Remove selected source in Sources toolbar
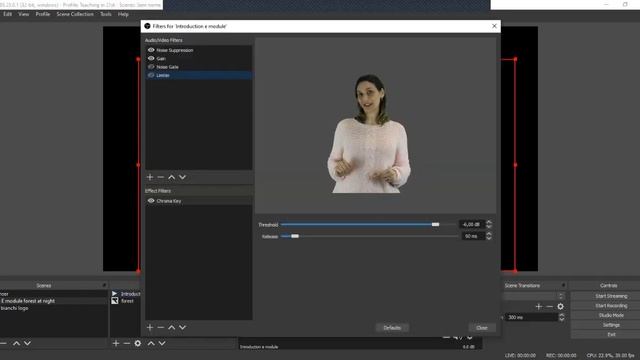Screen dimensions: 640x360 (127, 343)
